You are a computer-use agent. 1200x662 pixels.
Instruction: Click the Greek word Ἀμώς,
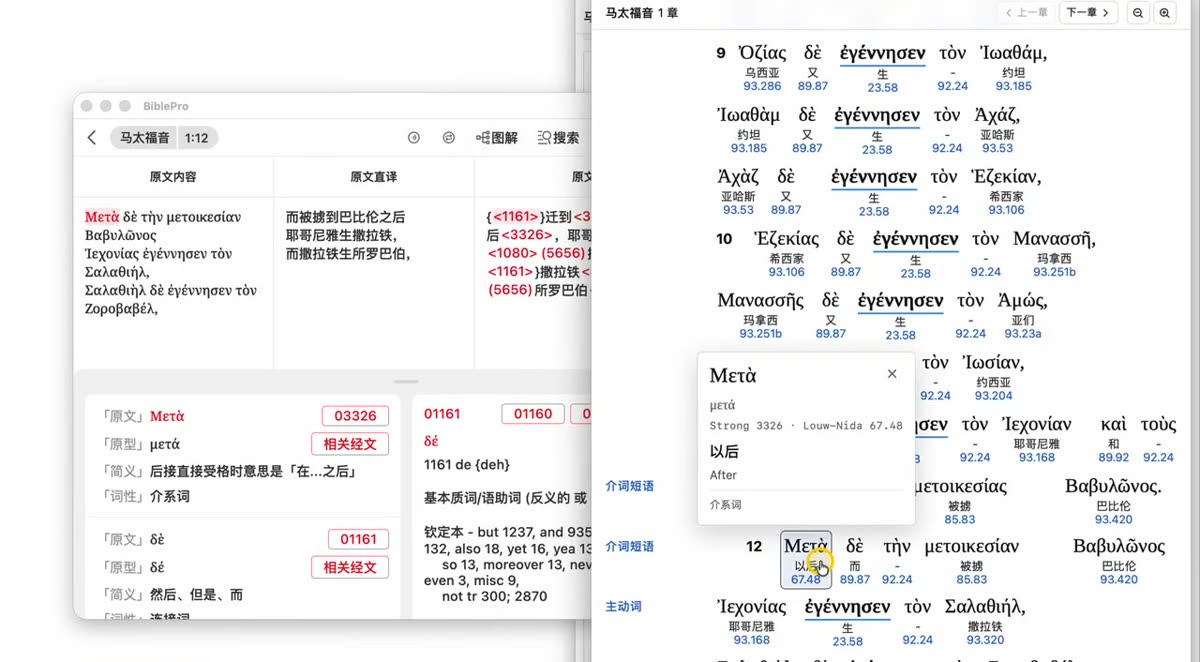(1023, 301)
